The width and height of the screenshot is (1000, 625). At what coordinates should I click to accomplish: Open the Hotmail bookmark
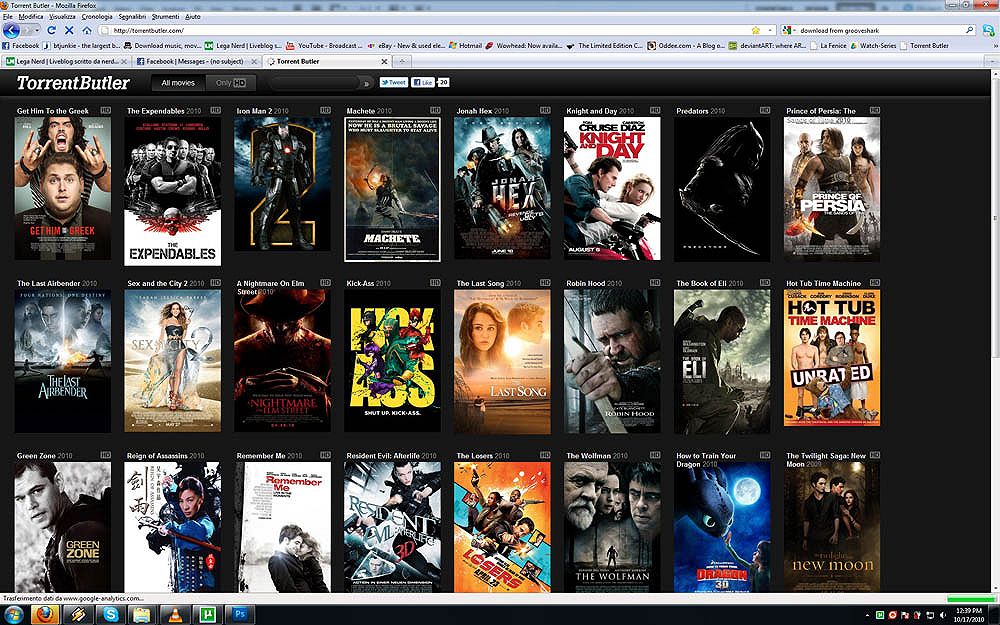466,46
